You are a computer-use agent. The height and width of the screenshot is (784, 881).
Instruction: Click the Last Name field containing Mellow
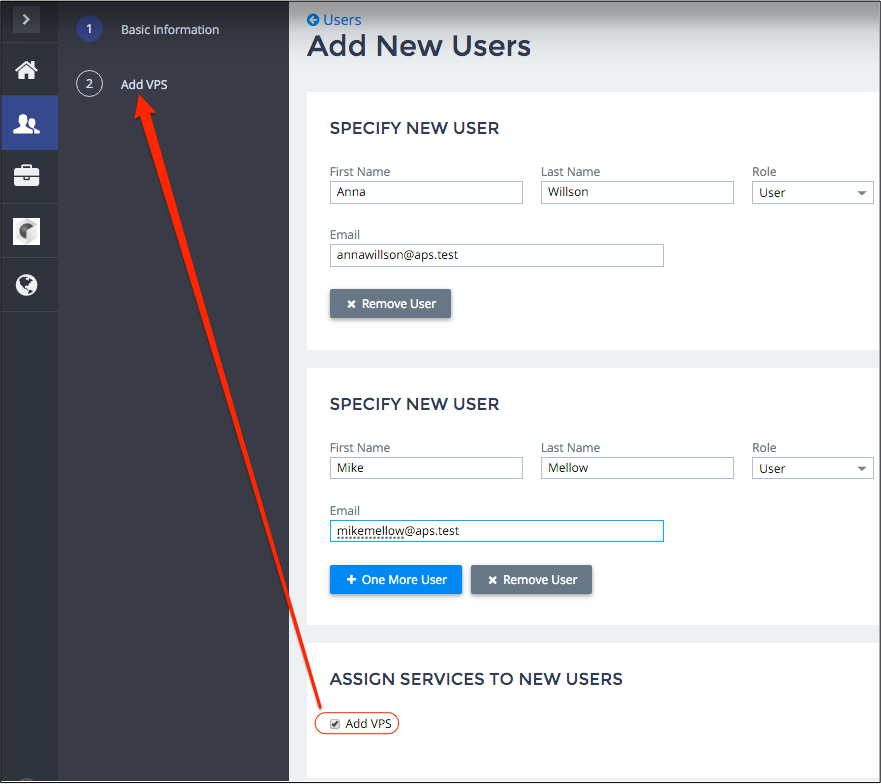[637, 468]
